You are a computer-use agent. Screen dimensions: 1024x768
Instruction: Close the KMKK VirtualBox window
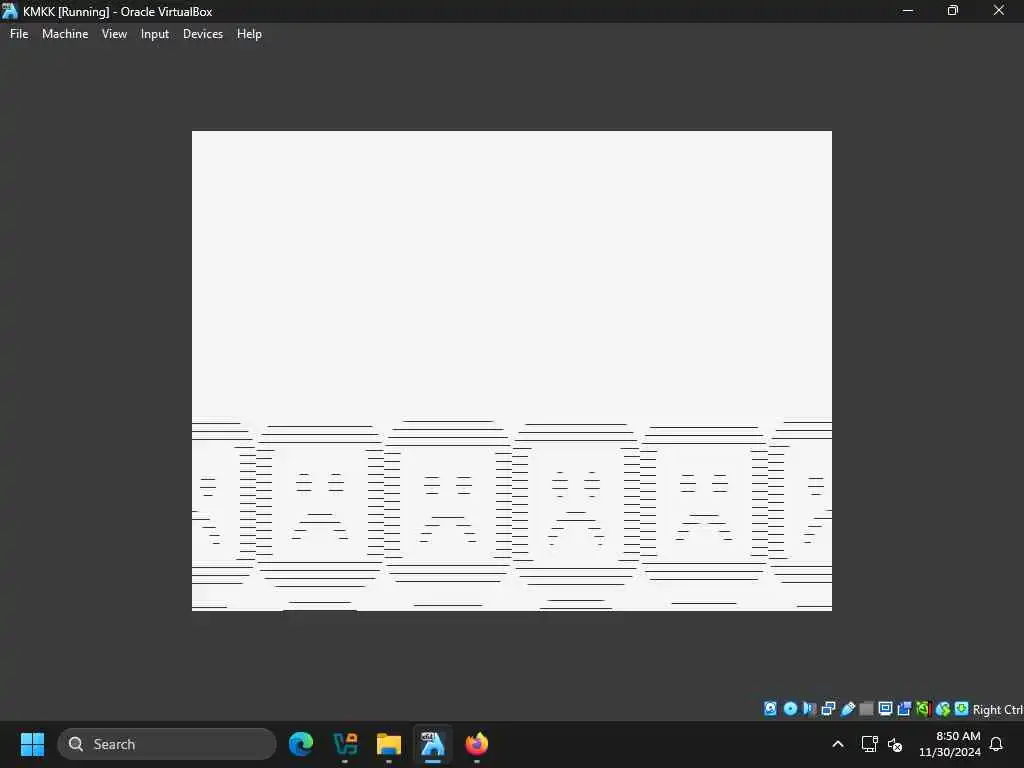[x=999, y=11]
